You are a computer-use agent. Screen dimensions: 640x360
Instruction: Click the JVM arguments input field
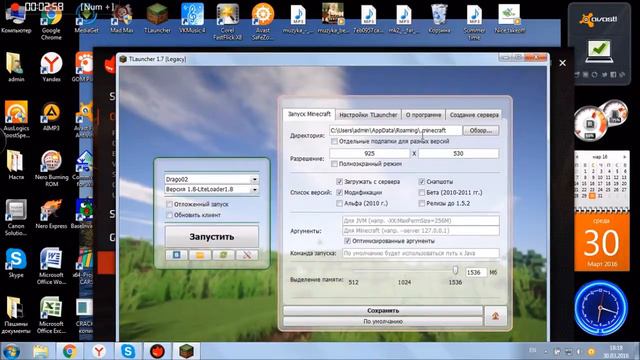click(420, 220)
